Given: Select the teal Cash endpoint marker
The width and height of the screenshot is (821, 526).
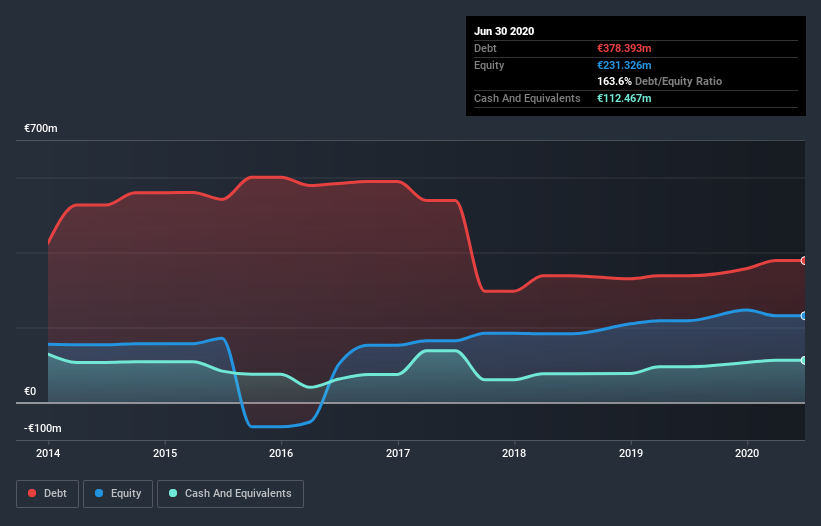Looking at the screenshot, I should pyautogui.click(x=804, y=361).
